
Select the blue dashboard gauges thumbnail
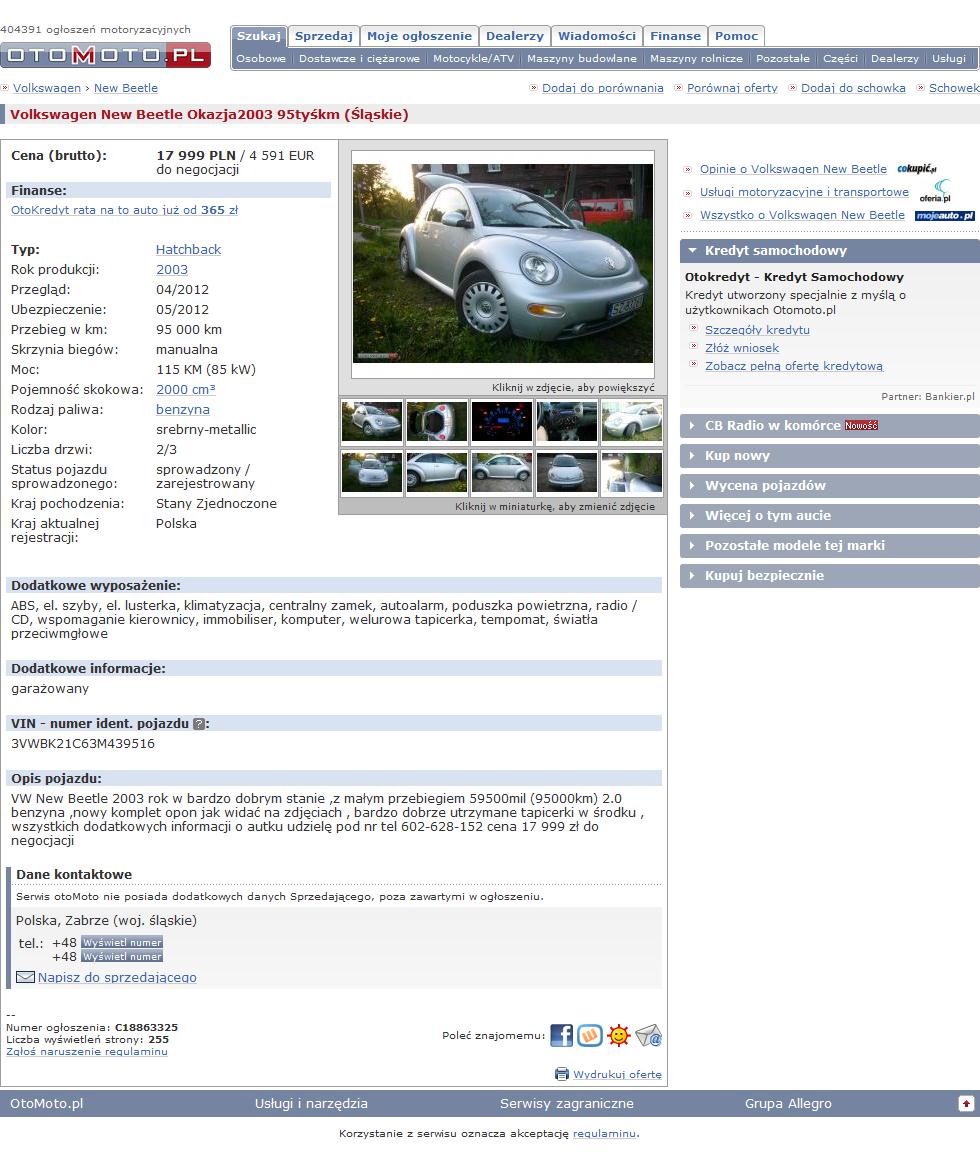pos(502,421)
